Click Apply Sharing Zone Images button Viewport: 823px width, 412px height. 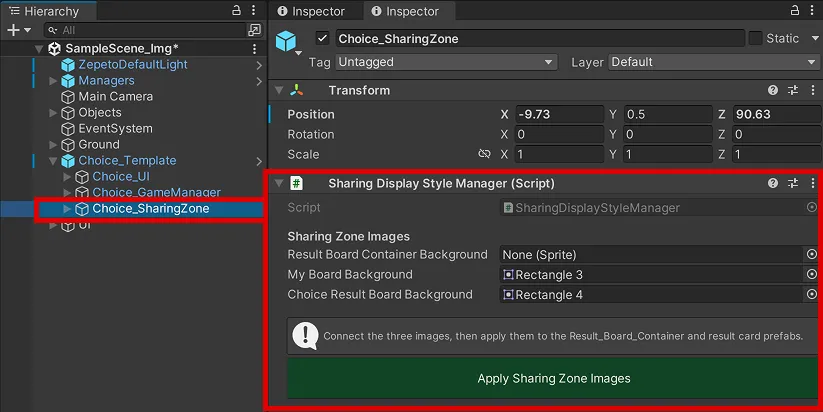[553, 378]
